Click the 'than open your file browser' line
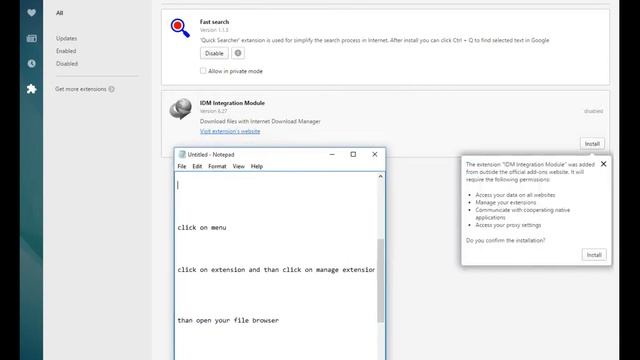 pos(228,320)
